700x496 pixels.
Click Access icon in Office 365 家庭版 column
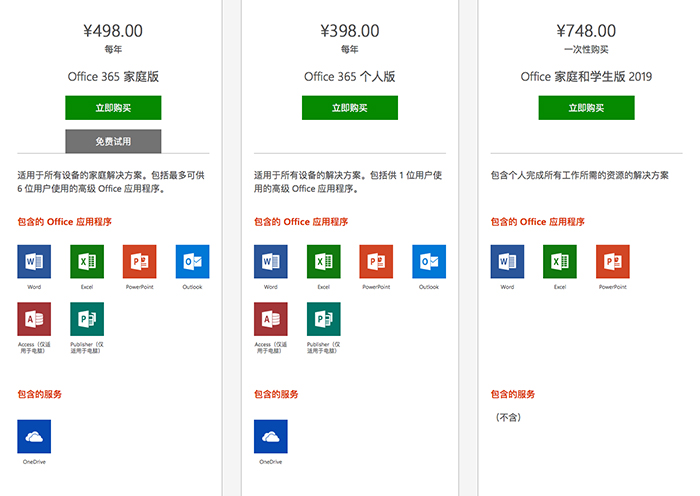pyautogui.click(x=34, y=319)
